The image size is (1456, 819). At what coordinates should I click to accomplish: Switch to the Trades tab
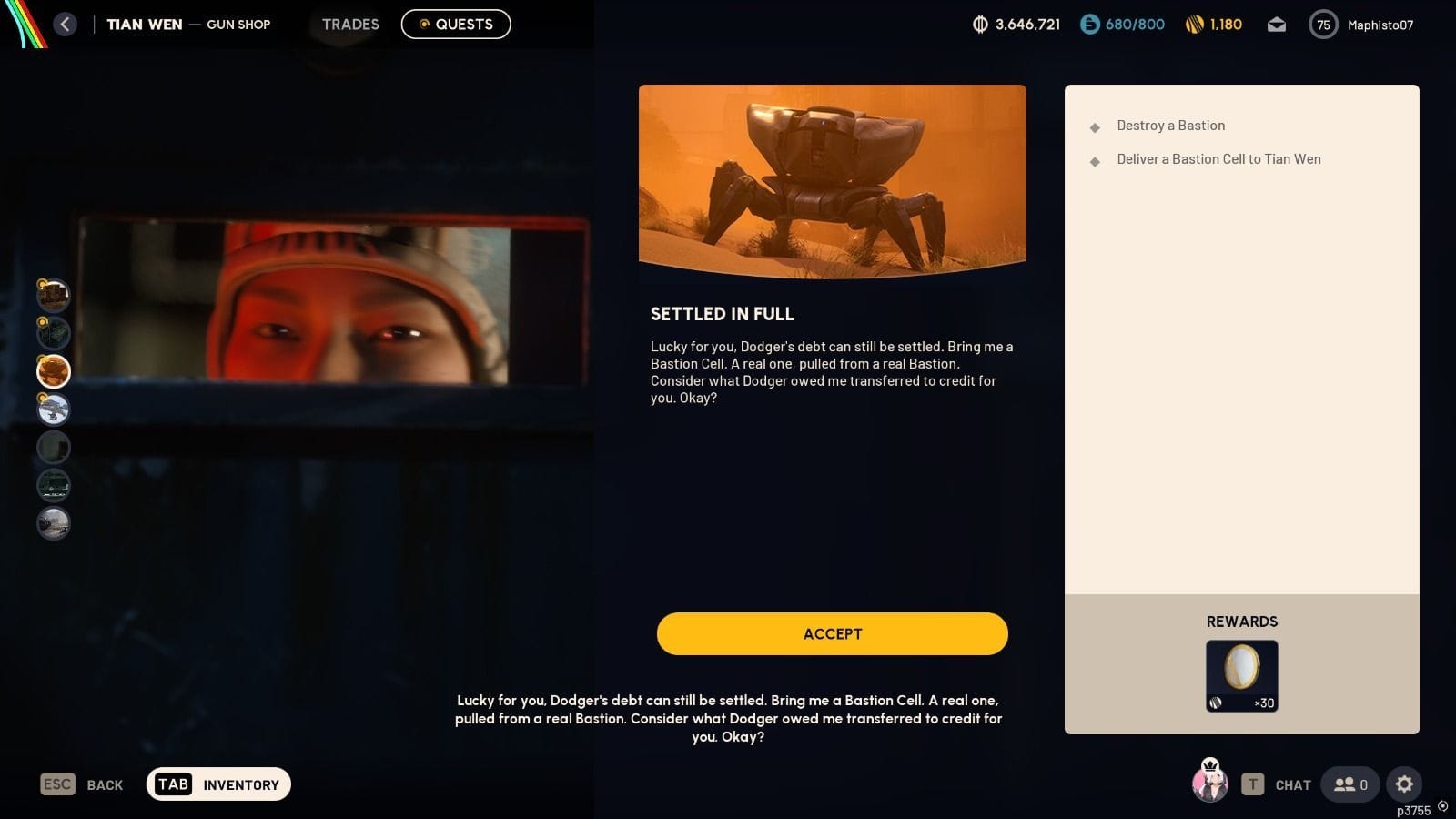(350, 25)
